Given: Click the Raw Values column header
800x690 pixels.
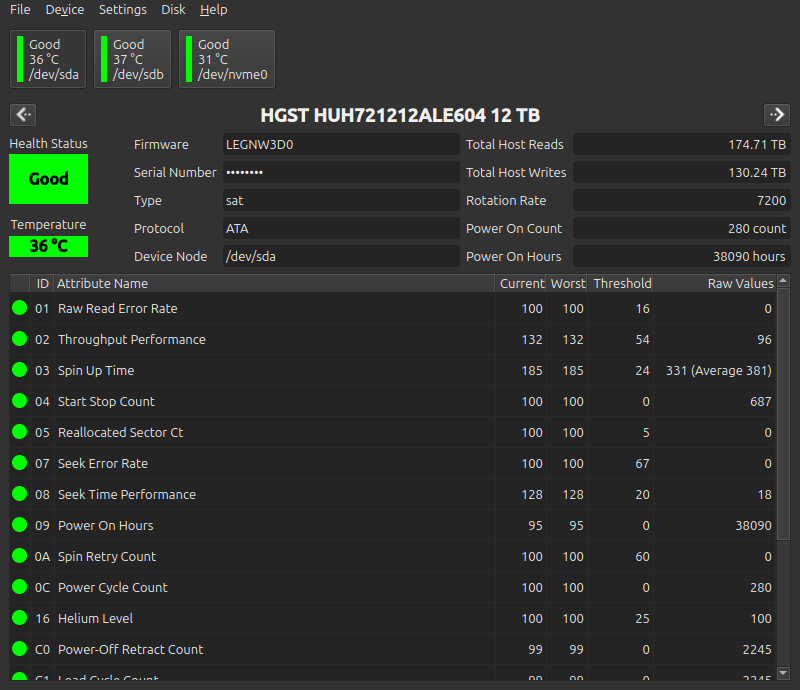Looking at the screenshot, I should (715, 283).
